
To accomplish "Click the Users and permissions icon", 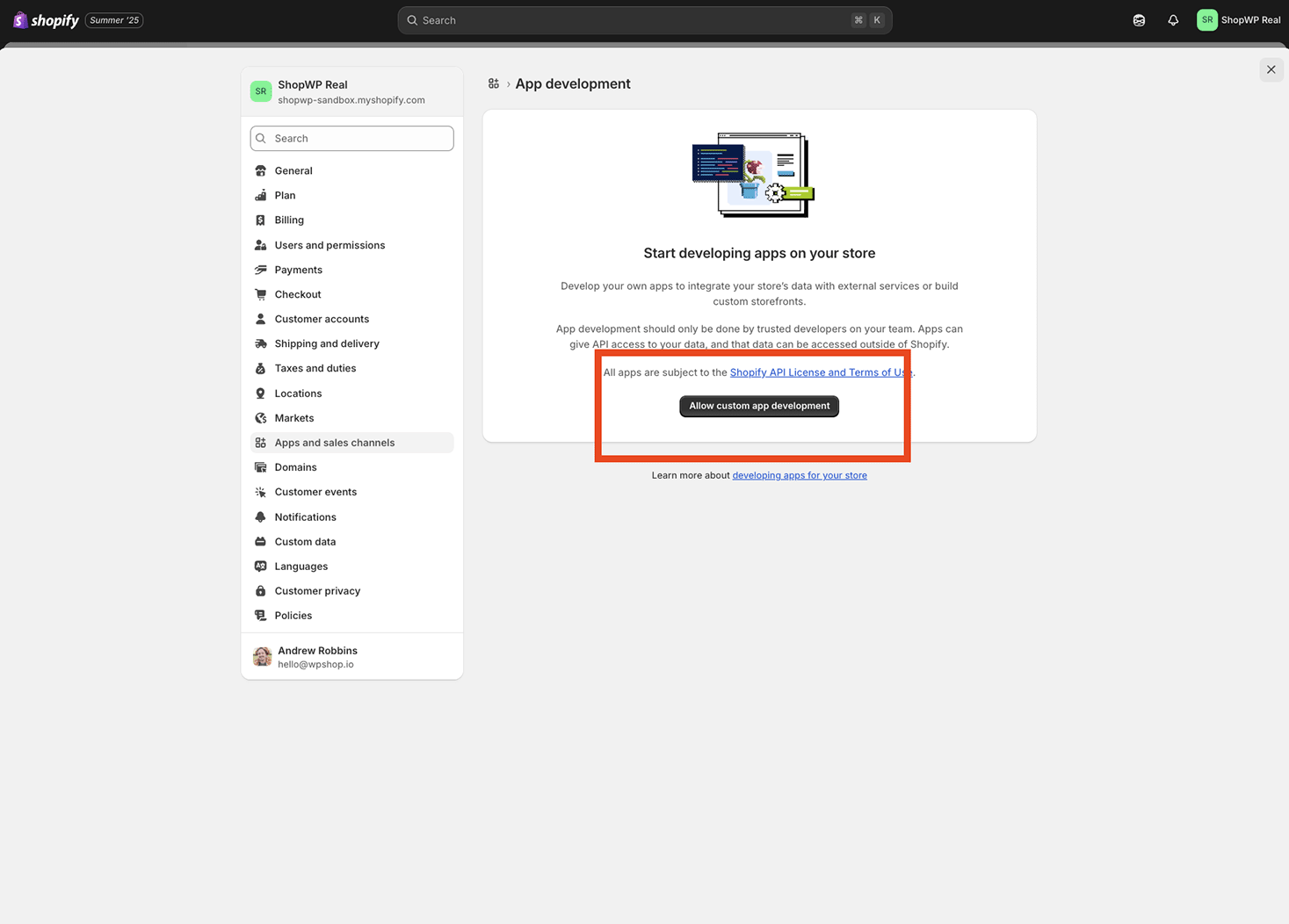I will 261,245.
